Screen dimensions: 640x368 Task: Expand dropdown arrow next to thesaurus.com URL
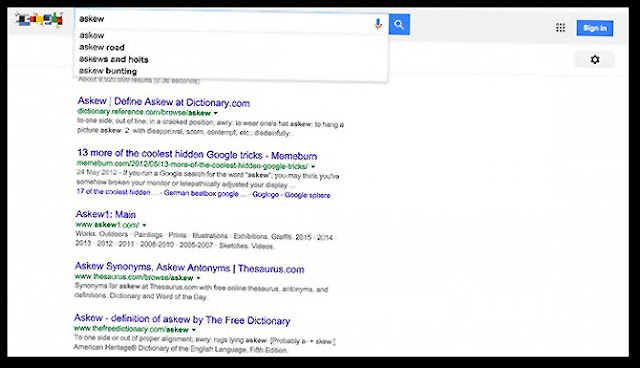click(x=198, y=278)
